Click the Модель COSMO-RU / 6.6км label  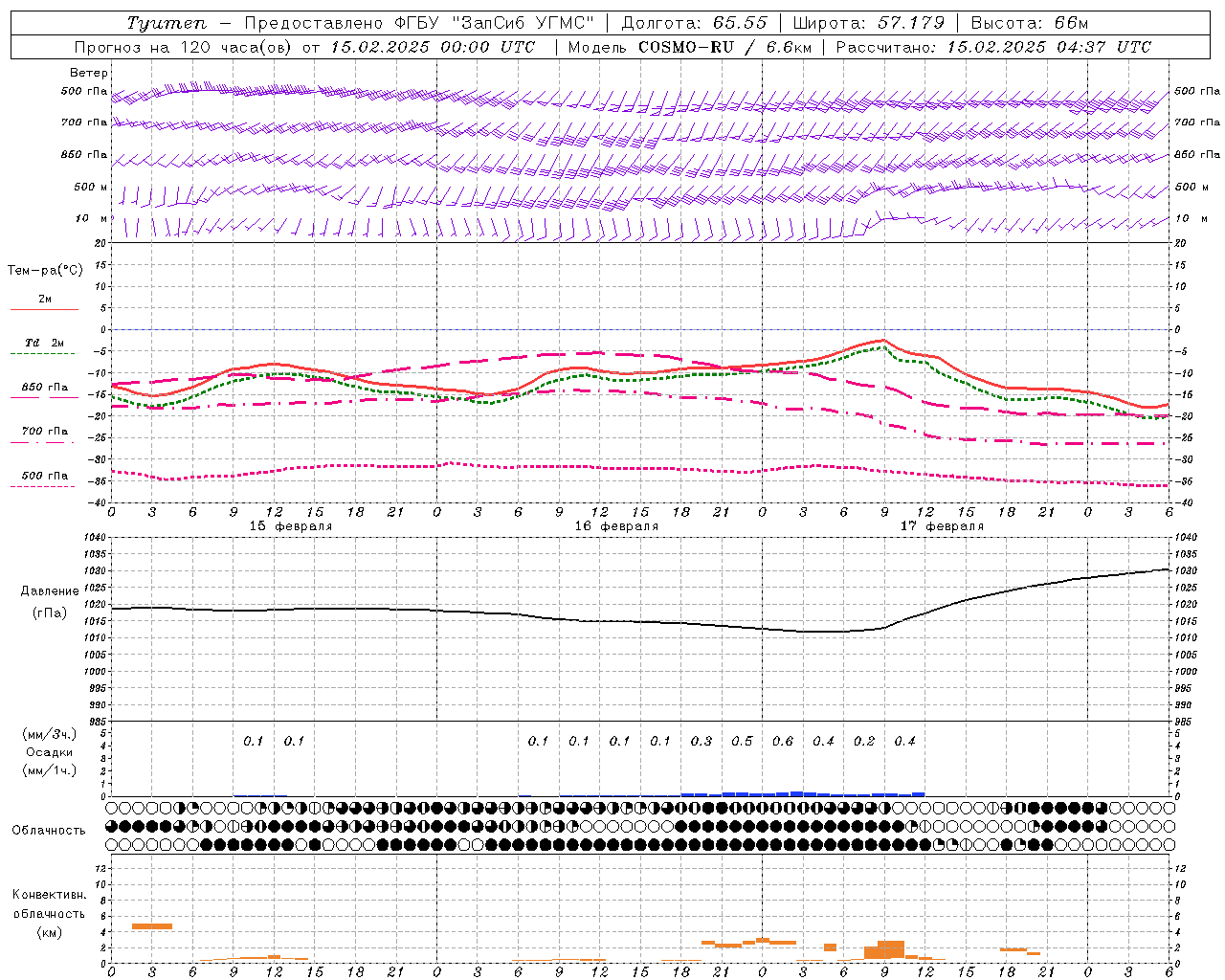pos(689,47)
